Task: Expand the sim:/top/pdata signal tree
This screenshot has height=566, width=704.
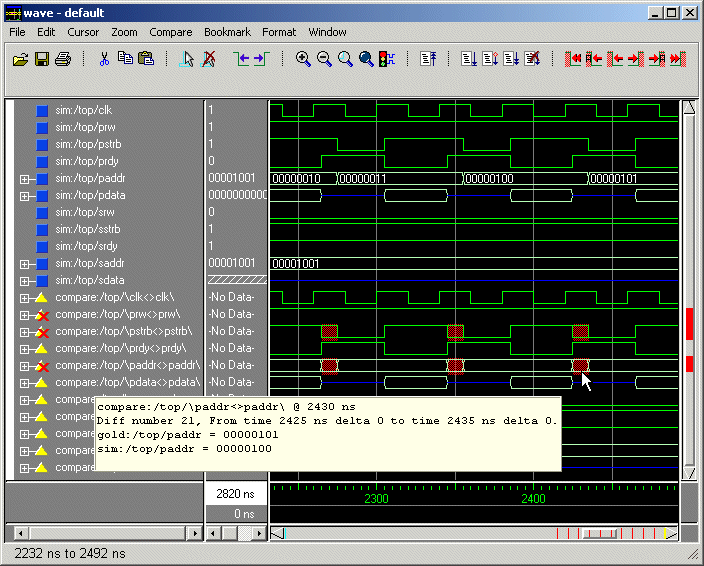Action: (x=25, y=196)
